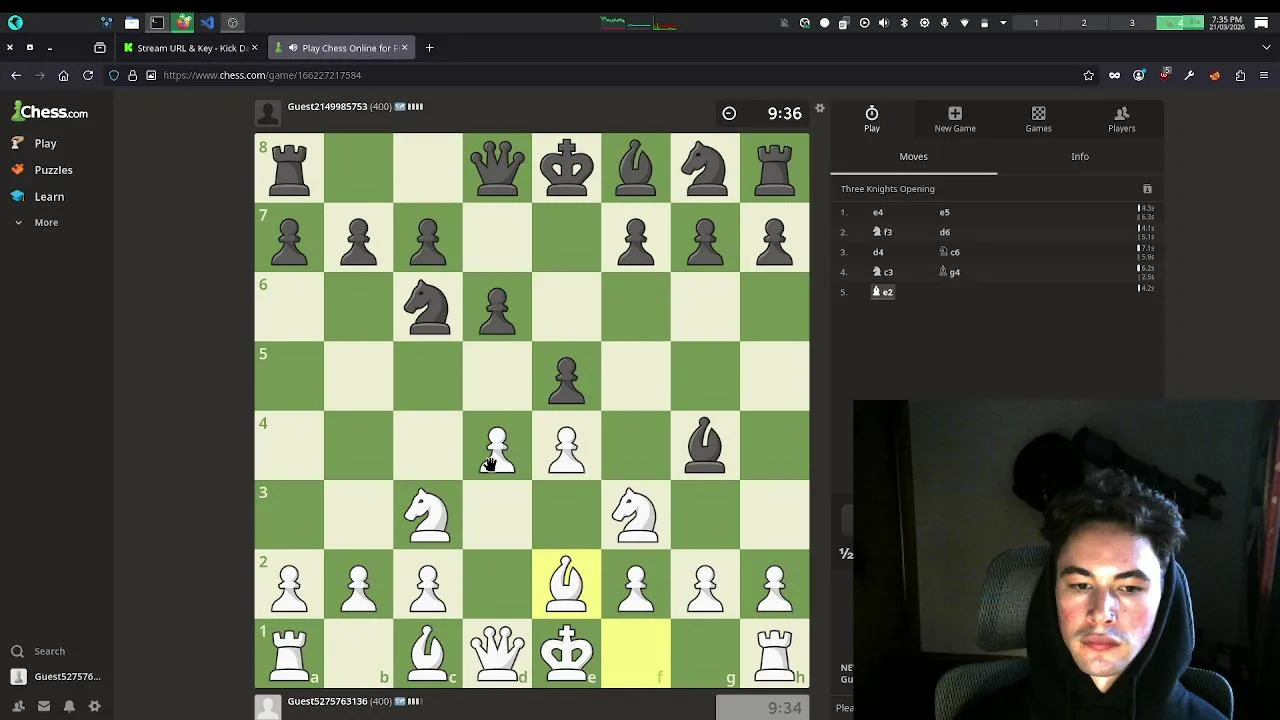This screenshot has width=1280, height=720.
Task: Select move 2 knight f3 in the move list
Action: [x=882, y=232]
